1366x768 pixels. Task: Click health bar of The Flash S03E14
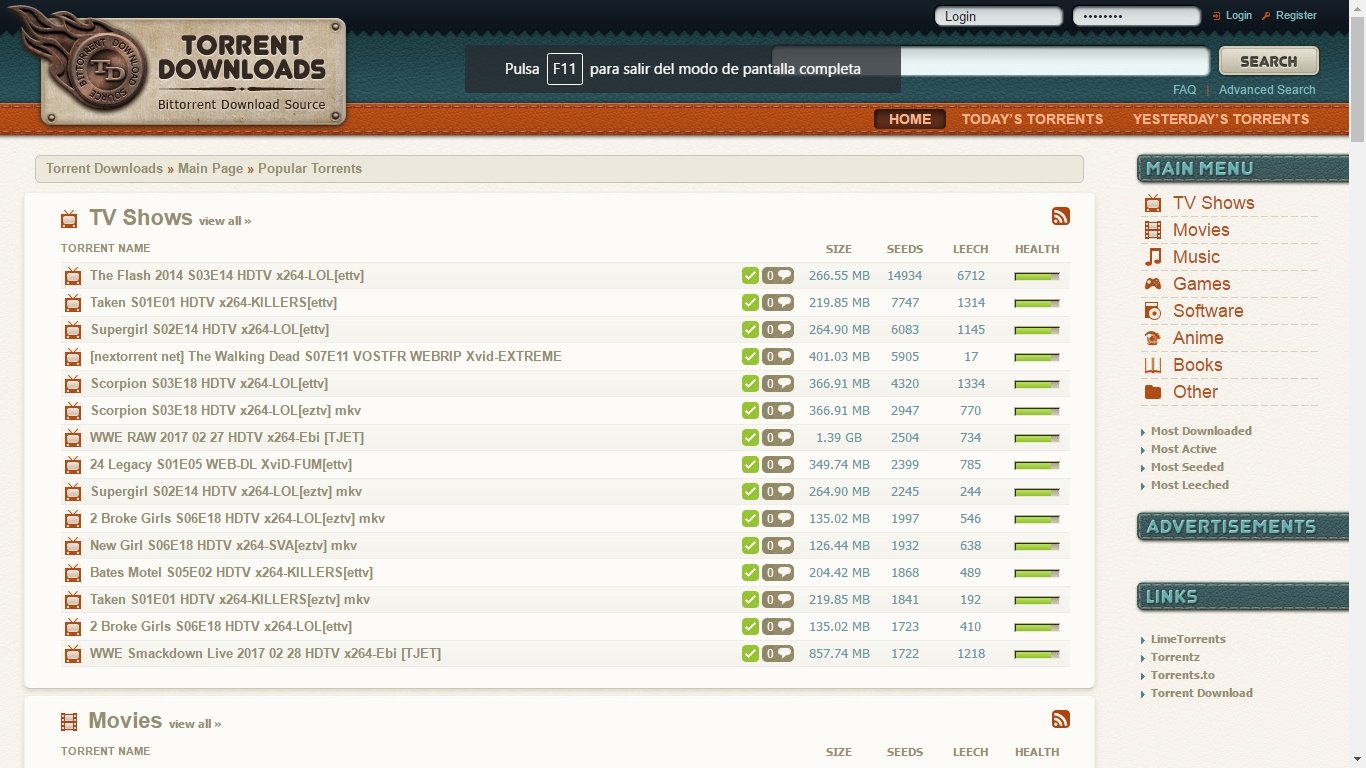pyautogui.click(x=1037, y=276)
